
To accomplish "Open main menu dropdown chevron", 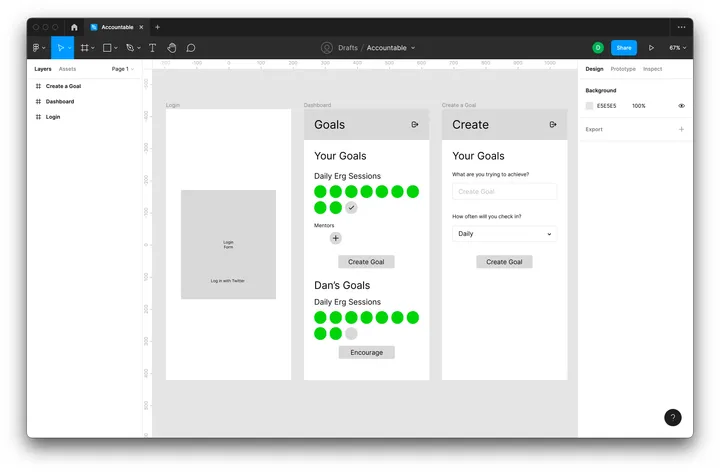I will (x=44, y=48).
